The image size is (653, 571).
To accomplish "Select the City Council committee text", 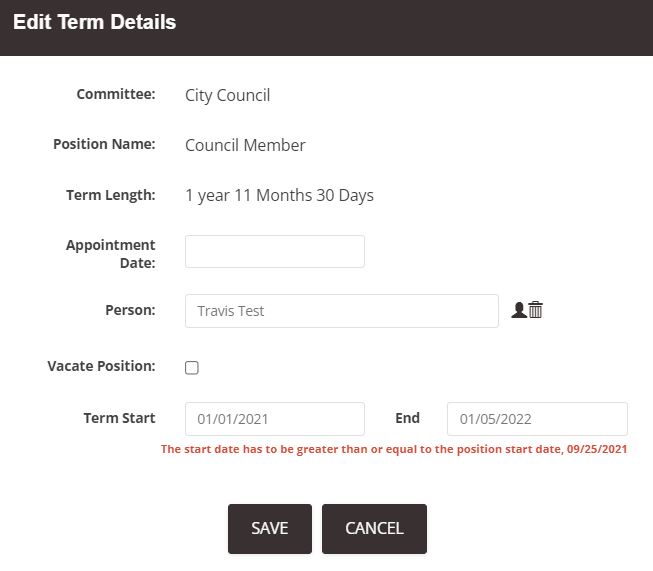I will click(227, 95).
